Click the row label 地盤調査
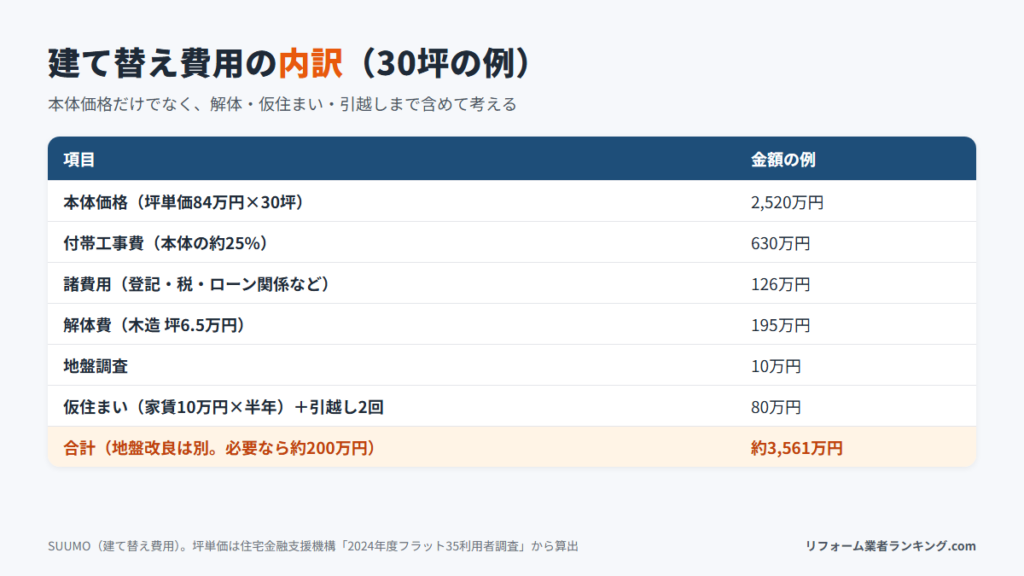The height and width of the screenshot is (576, 1024). pyautogui.click(x=95, y=366)
